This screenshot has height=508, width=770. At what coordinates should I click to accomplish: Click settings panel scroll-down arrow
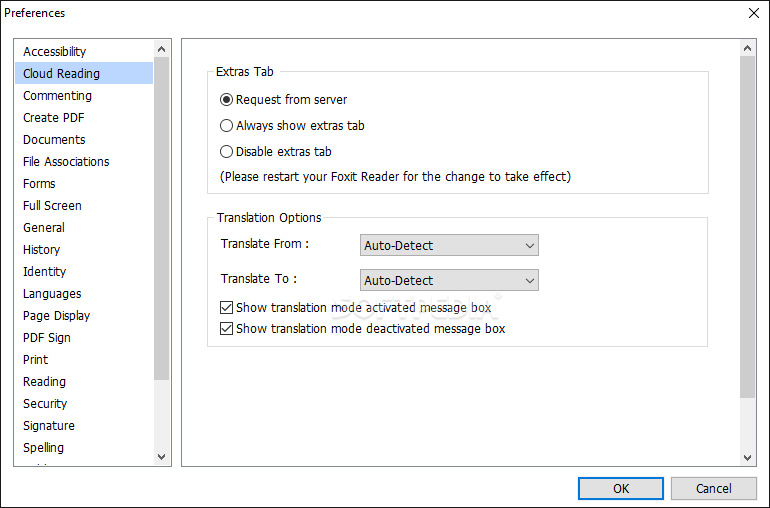click(747, 457)
